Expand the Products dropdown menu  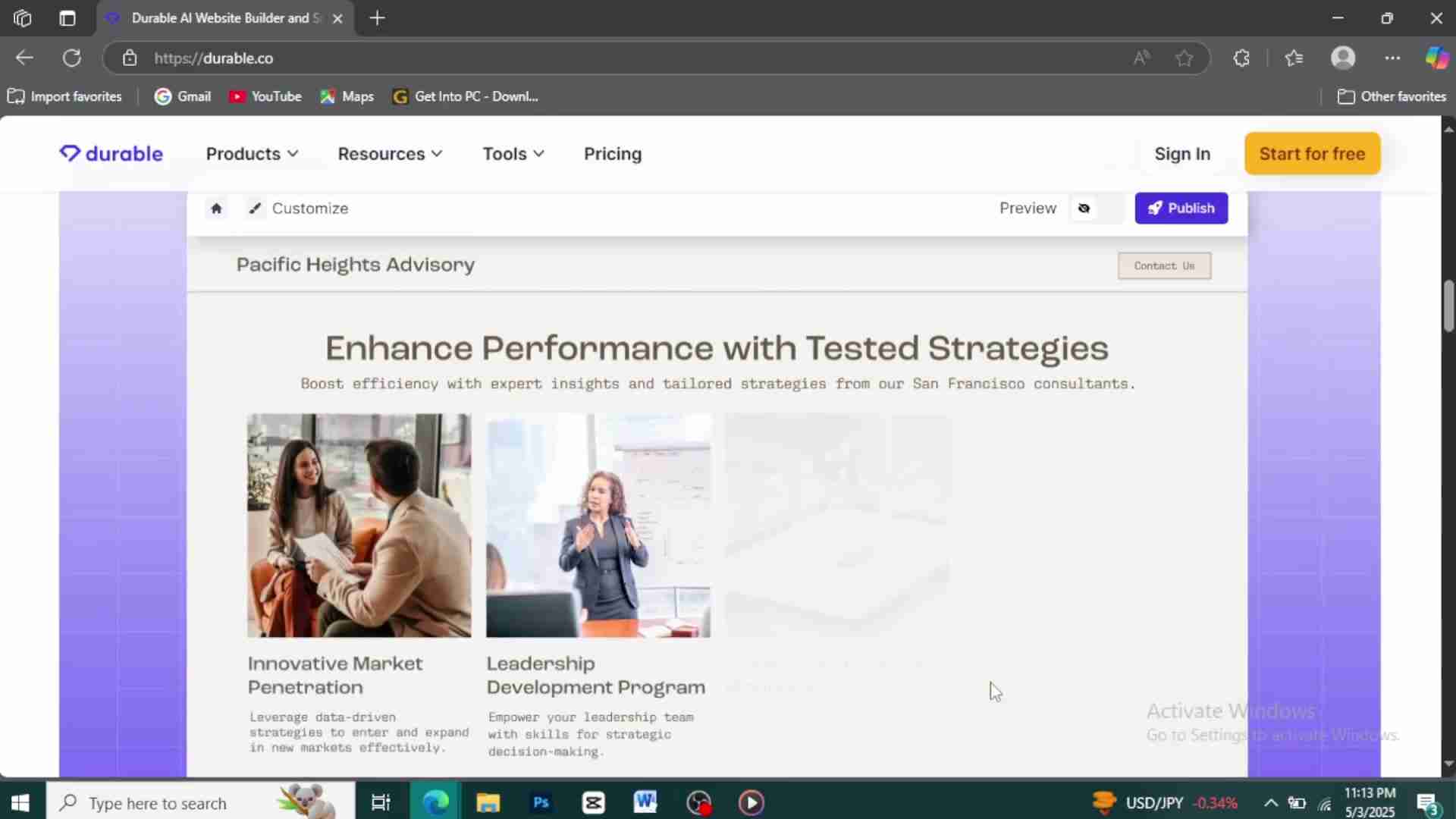point(252,154)
